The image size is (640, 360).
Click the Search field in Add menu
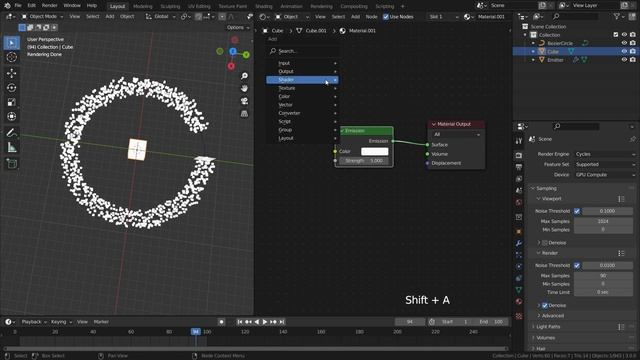[302, 51]
